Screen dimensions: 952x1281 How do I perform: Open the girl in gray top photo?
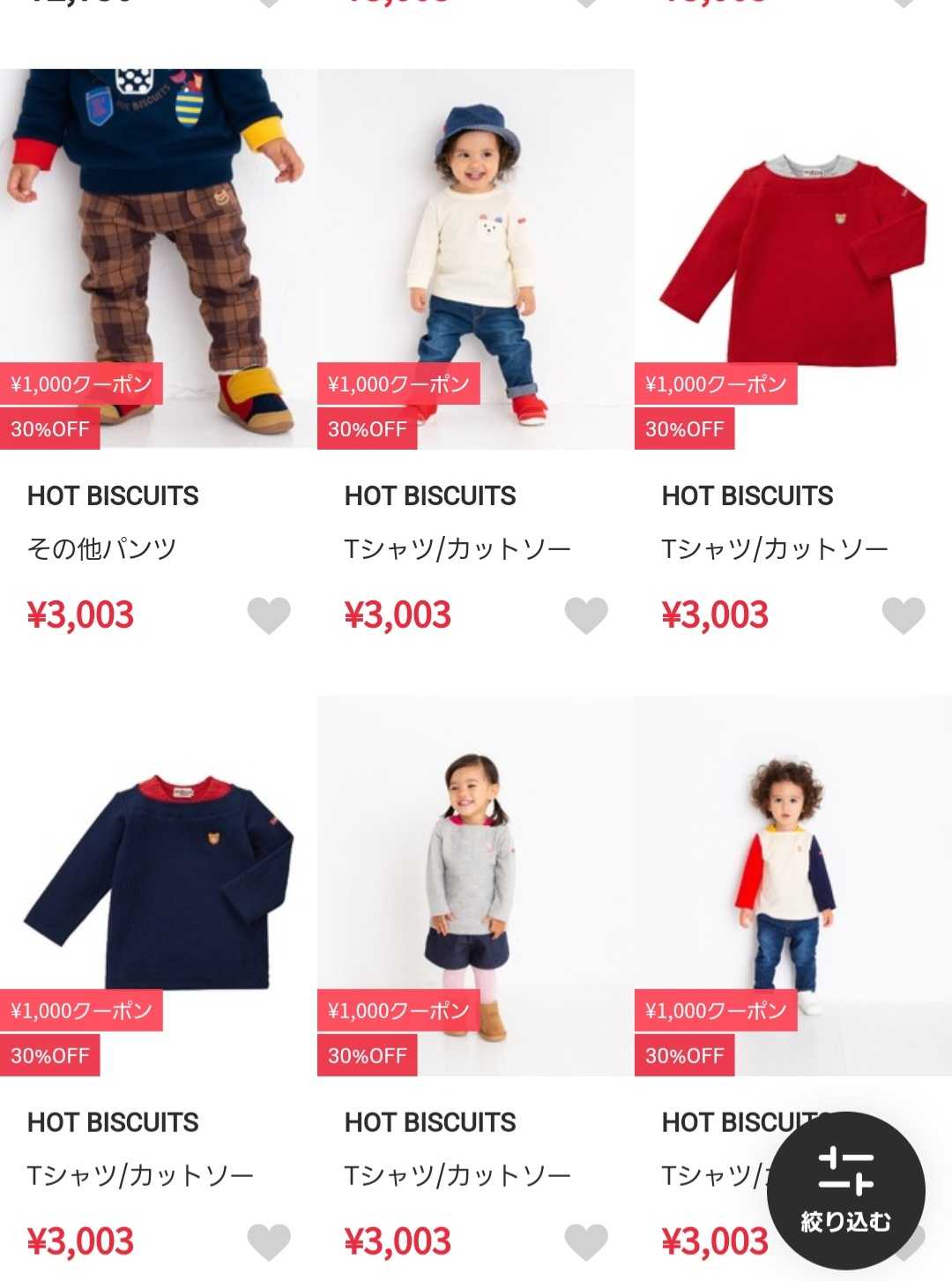pyautogui.click(x=476, y=886)
